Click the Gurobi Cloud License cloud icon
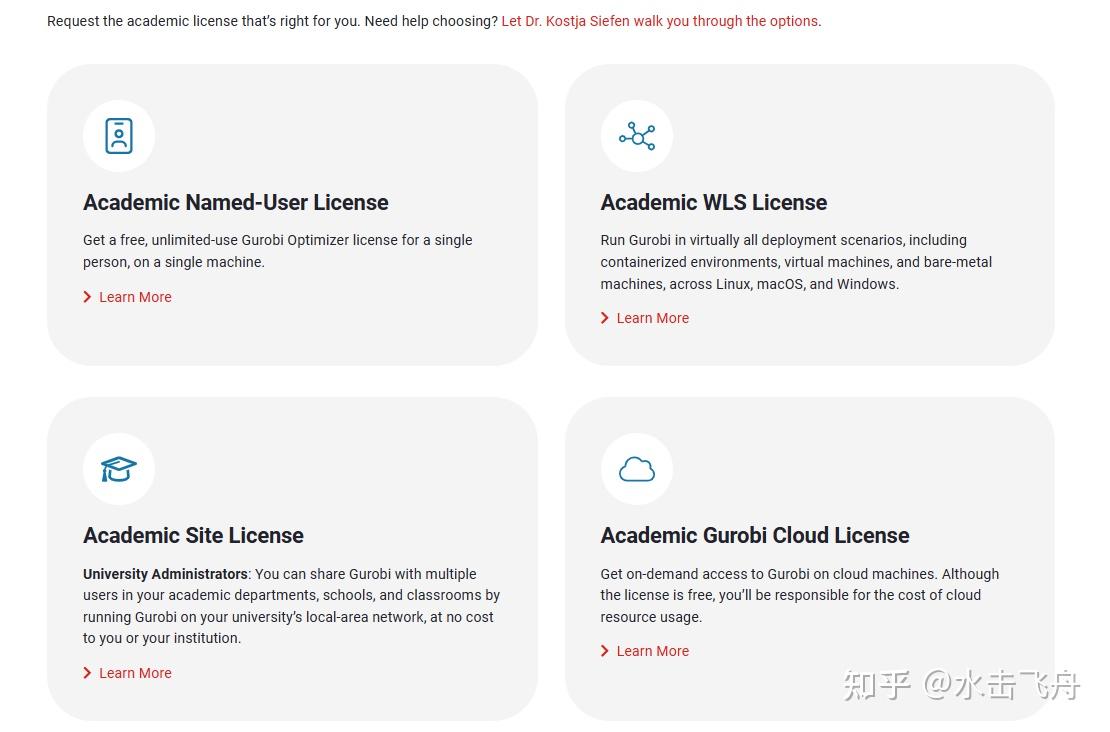 coord(636,469)
